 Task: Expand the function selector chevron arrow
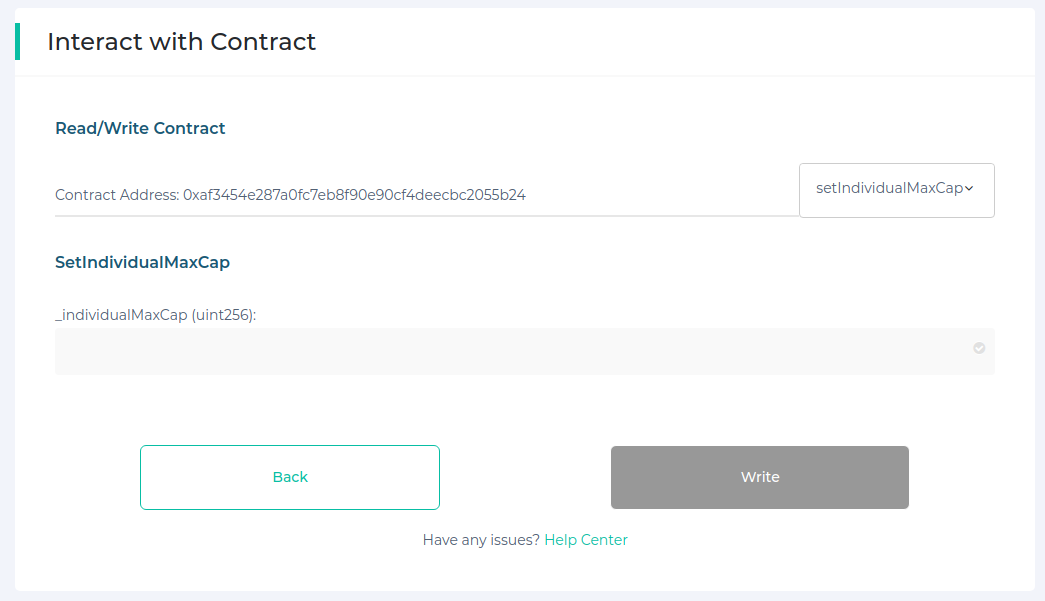coord(967,188)
